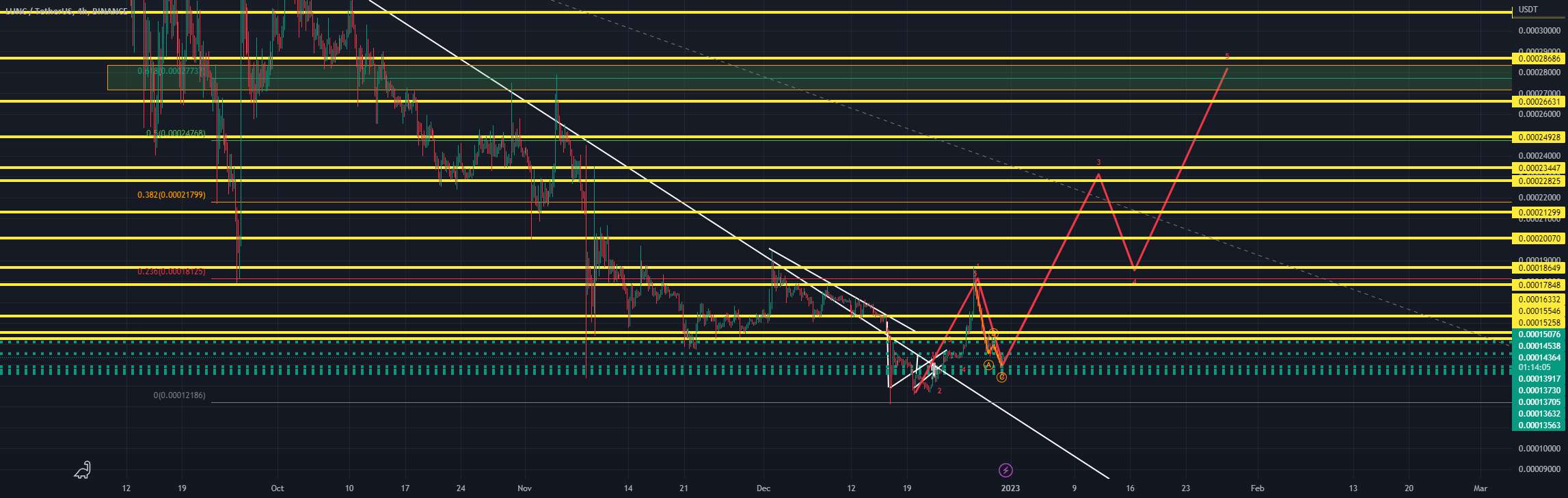Click the orange circled A wave marker

point(988,365)
